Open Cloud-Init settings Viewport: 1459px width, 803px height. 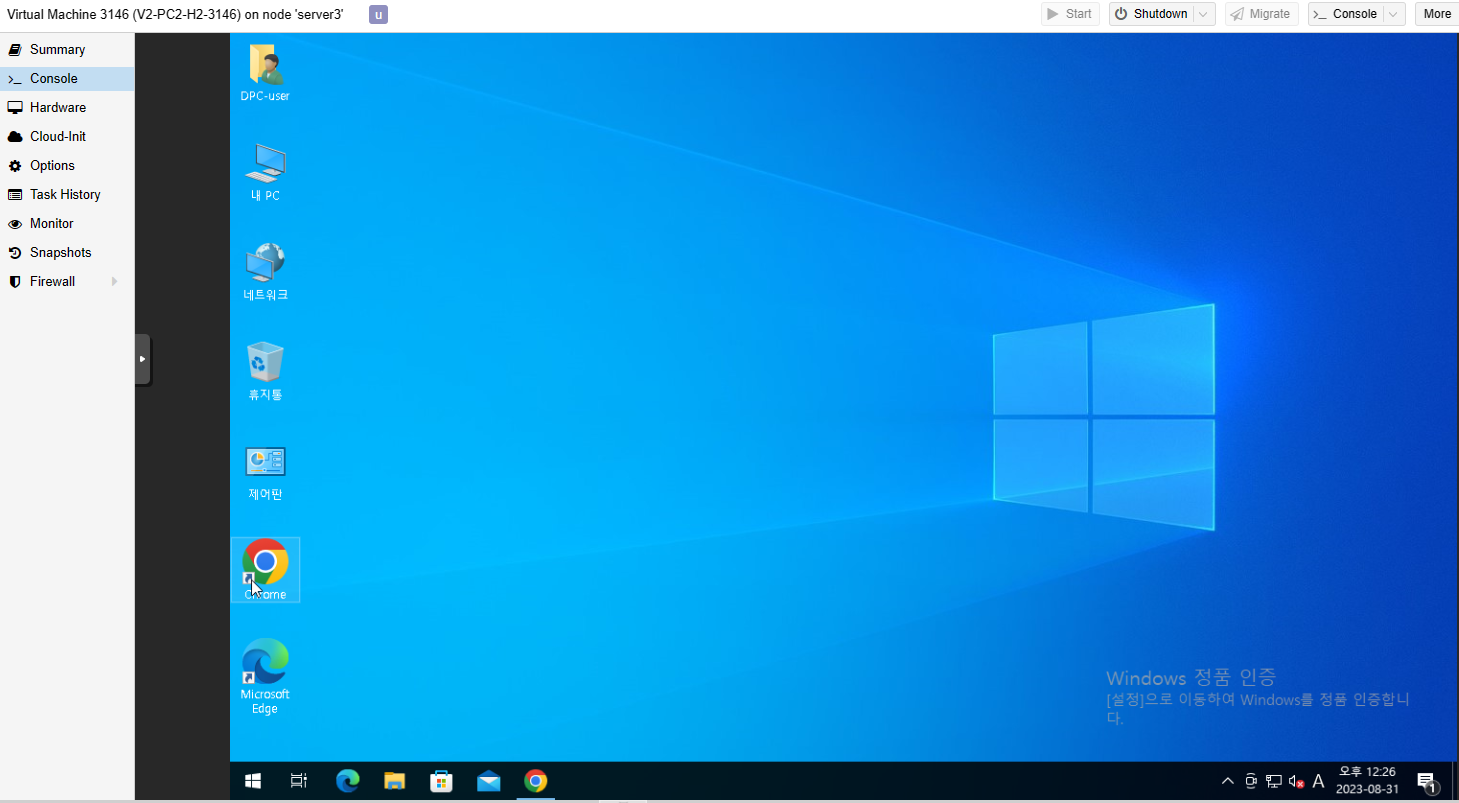click(67, 136)
